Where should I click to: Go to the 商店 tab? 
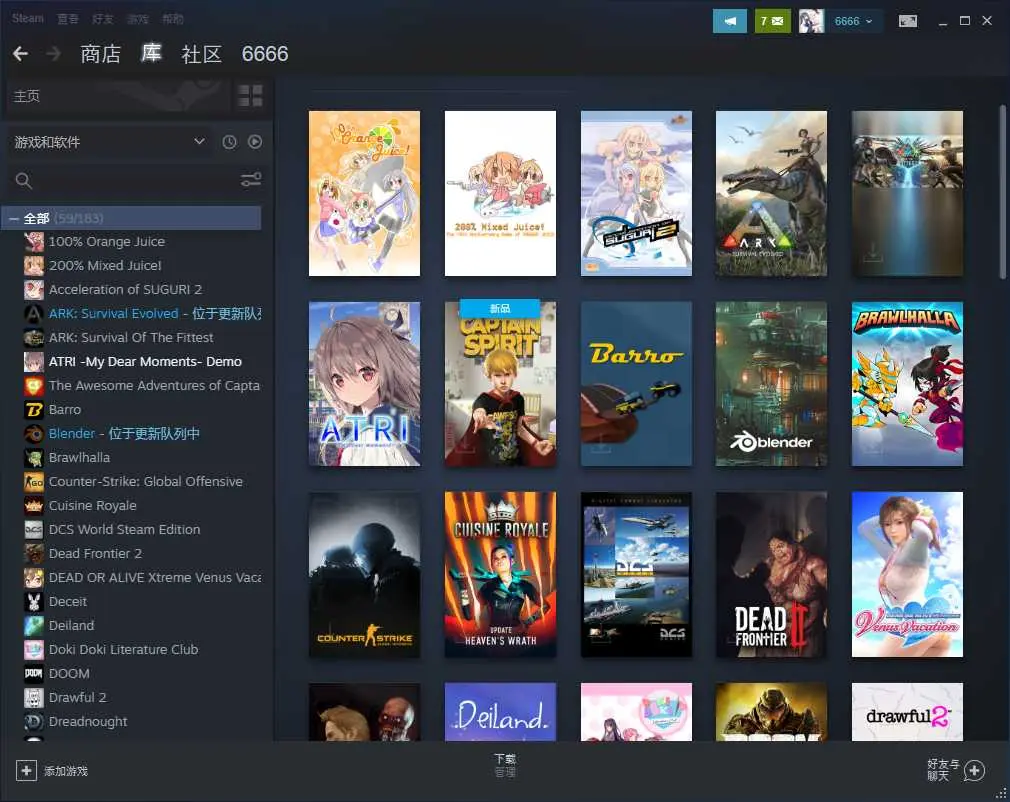tap(100, 53)
